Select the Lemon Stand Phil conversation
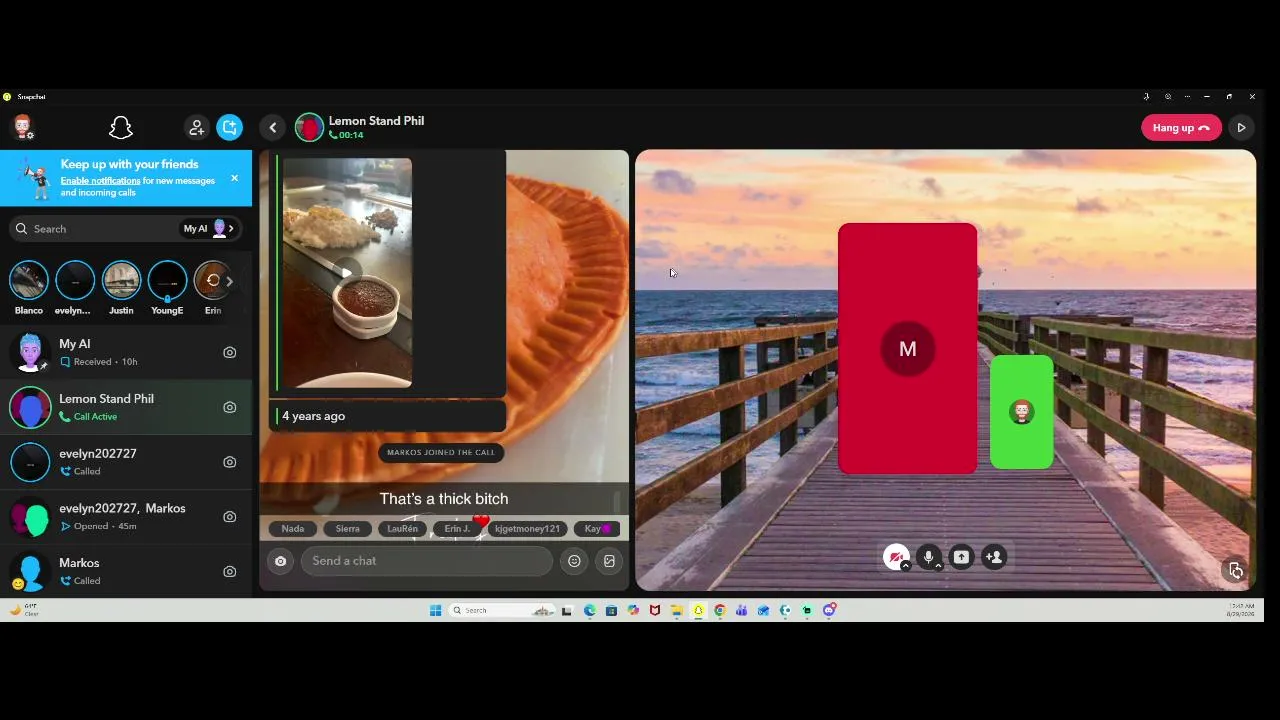Image resolution: width=1280 pixels, height=720 pixels. [x=126, y=407]
